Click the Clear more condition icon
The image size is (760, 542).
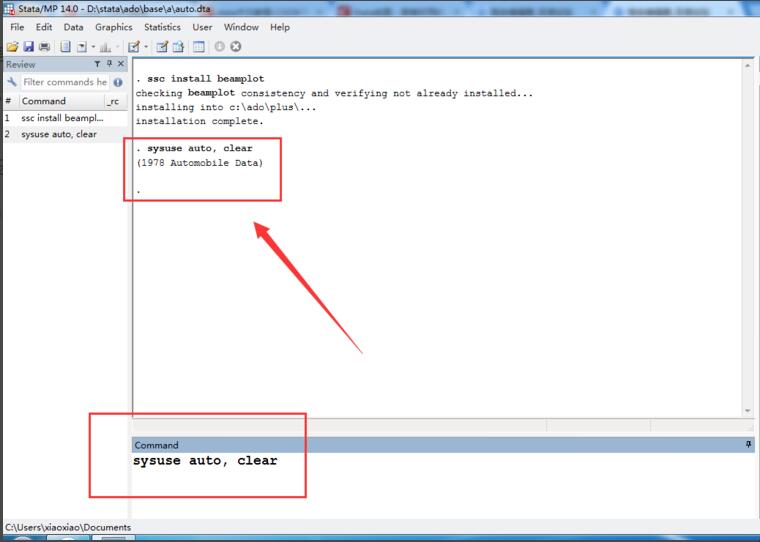point(220,47)
